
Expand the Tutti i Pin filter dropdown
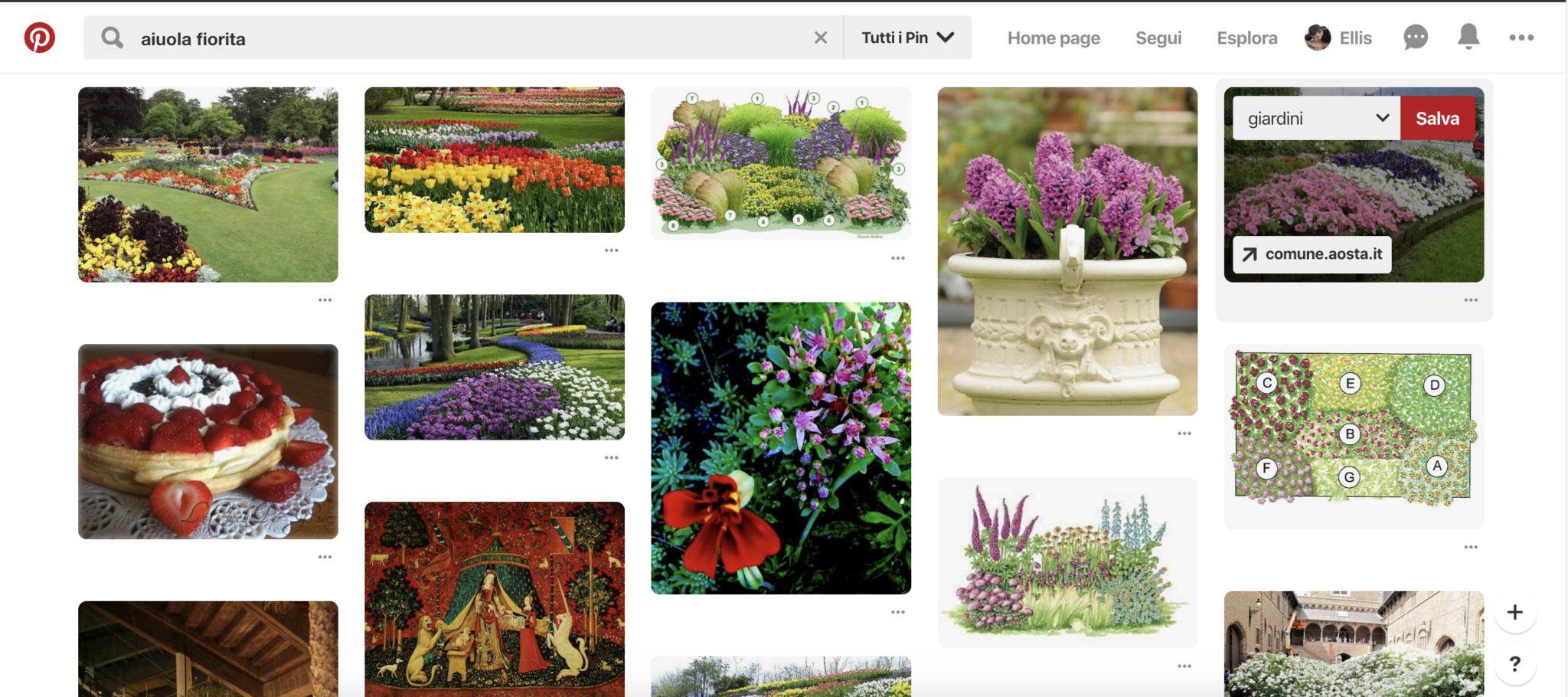907,38
